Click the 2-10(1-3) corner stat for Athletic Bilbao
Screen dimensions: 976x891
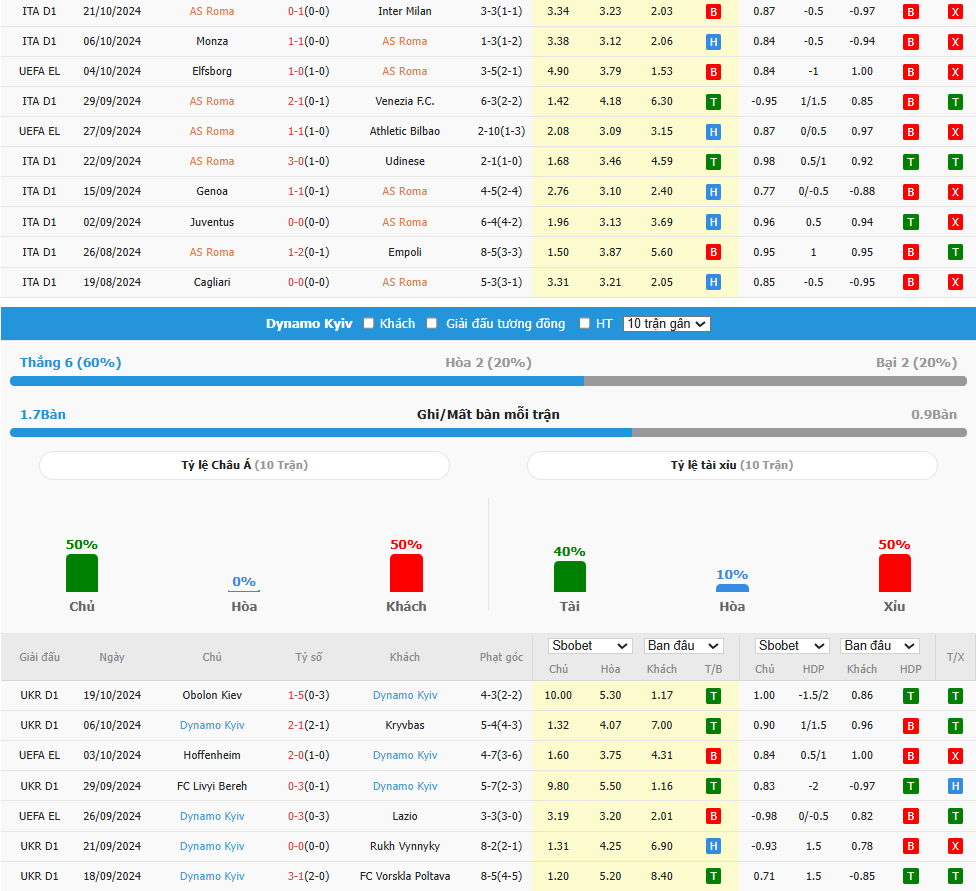pyautogui.click(x=501, y=131)
